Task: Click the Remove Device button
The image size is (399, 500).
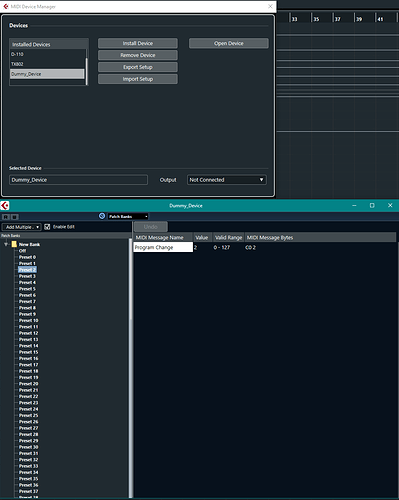Action: pos(138,55)
